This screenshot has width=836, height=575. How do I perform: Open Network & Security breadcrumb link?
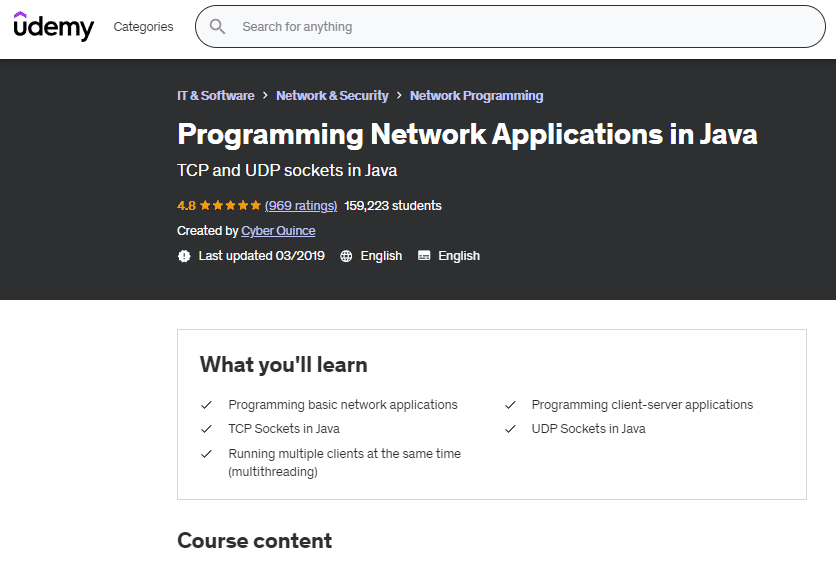332,96
